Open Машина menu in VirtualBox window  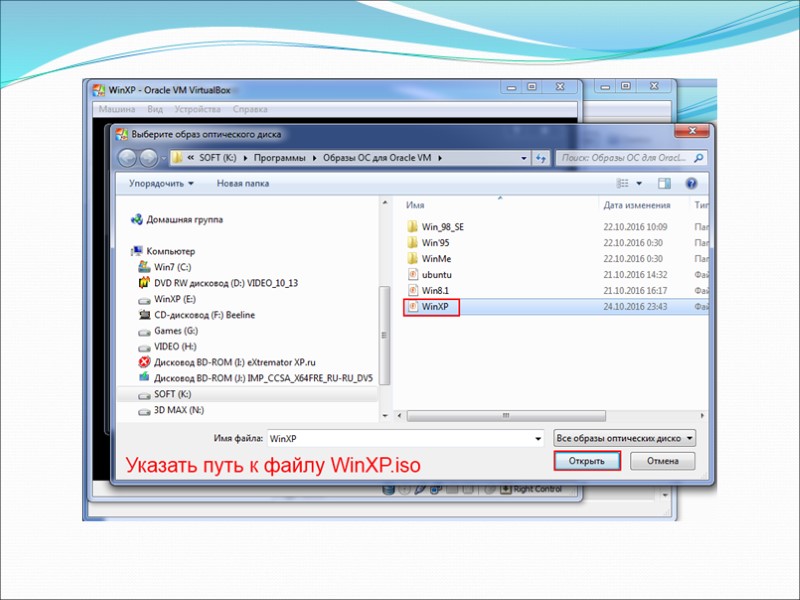(117, 109)
